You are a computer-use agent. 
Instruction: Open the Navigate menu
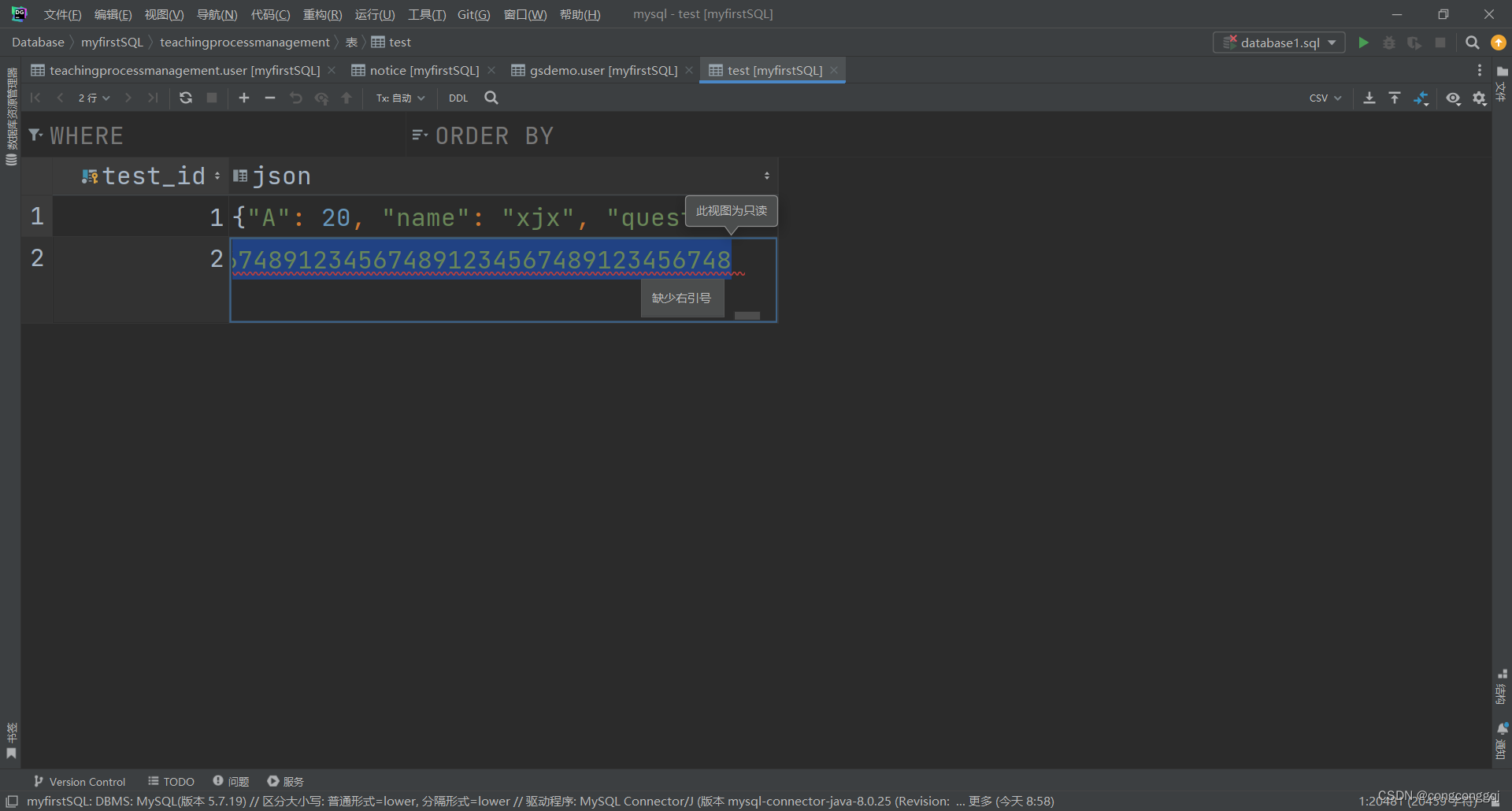(x=217, y=14)
